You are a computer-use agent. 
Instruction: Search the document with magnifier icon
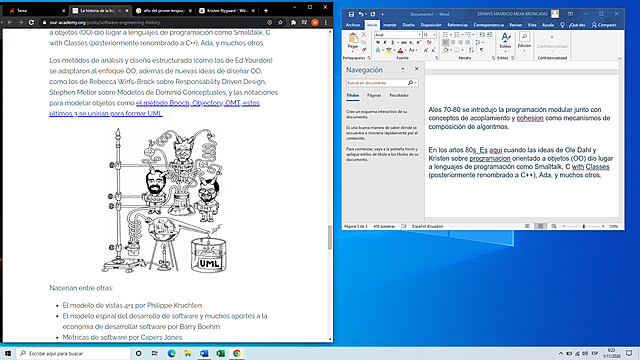point(410,83)
